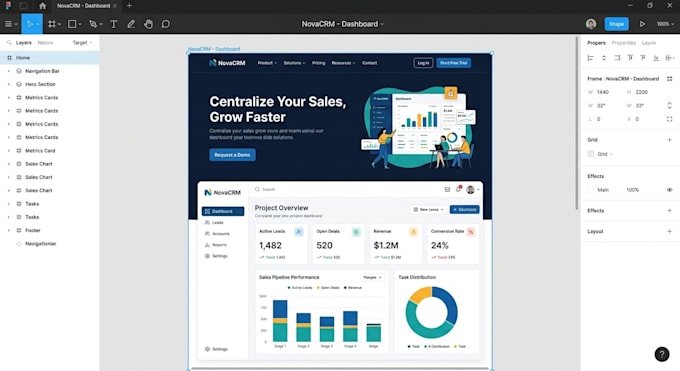Select the Text tool
This screenshot has width=680, height=371.
(x=114, y=24)
